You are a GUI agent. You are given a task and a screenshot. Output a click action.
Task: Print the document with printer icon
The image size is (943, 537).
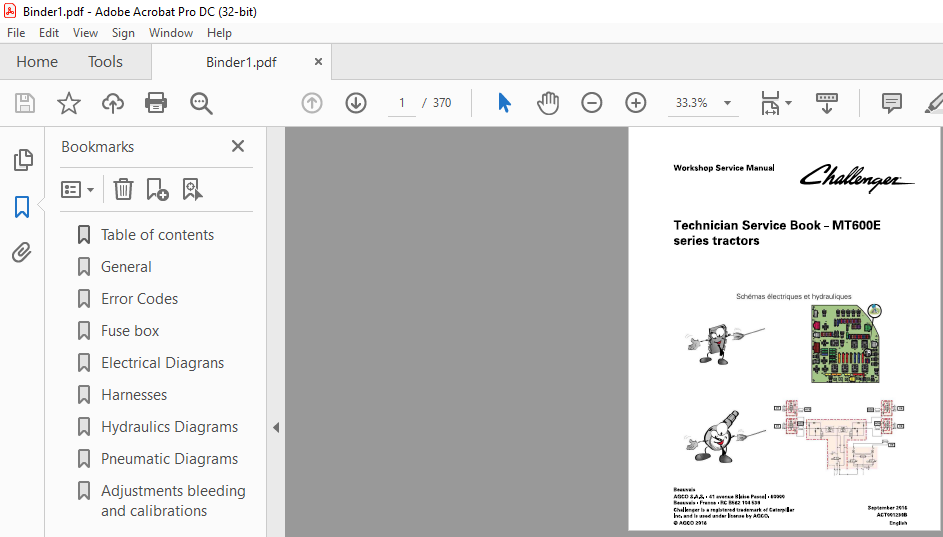pyautogui.click(x=156, y=103)
